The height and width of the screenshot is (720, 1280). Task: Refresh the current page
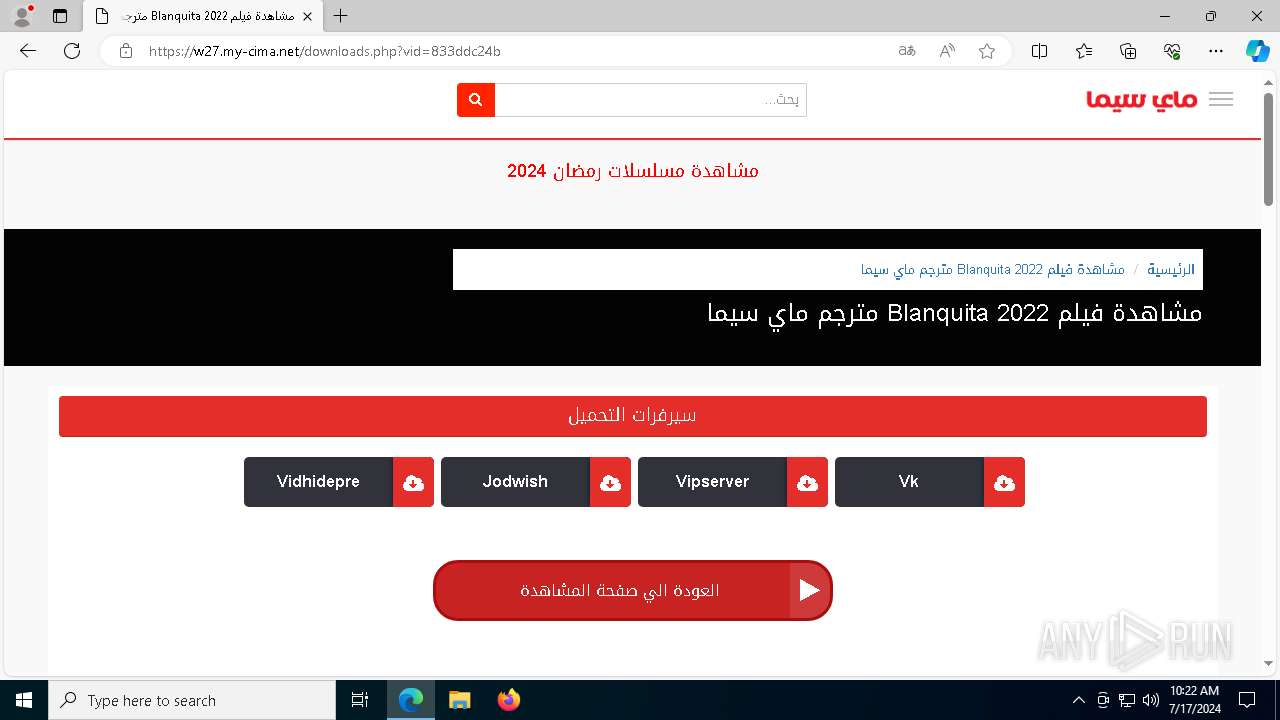72,51
